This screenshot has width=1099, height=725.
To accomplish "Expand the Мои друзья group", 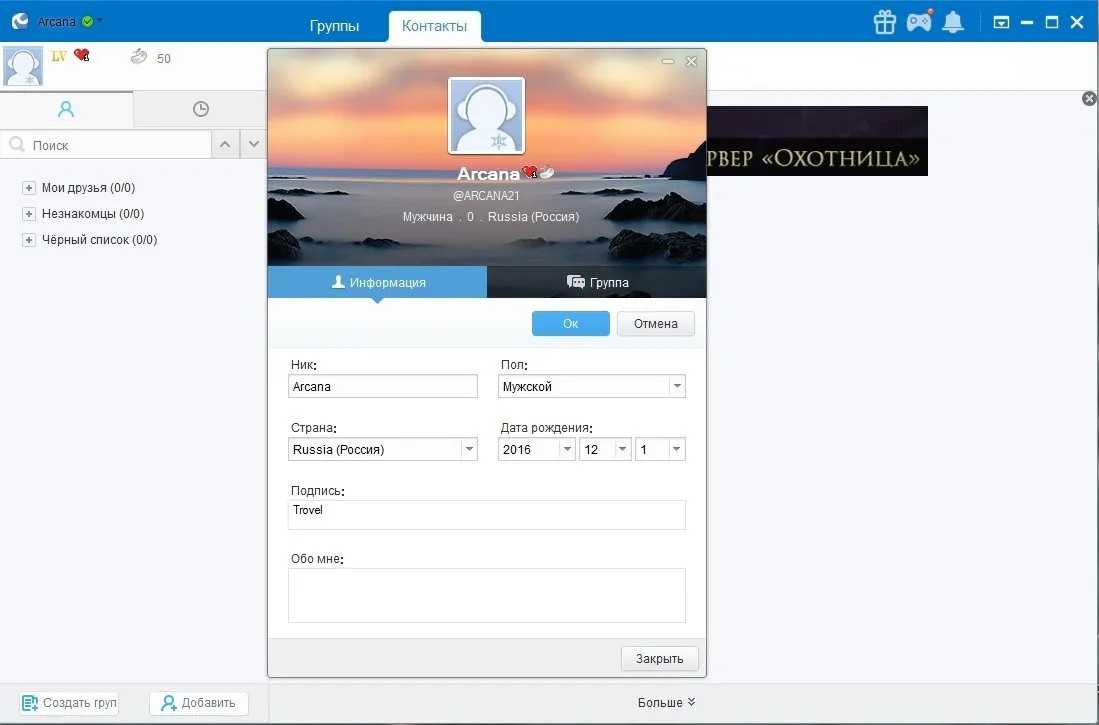I will click(x=29, y=188).
